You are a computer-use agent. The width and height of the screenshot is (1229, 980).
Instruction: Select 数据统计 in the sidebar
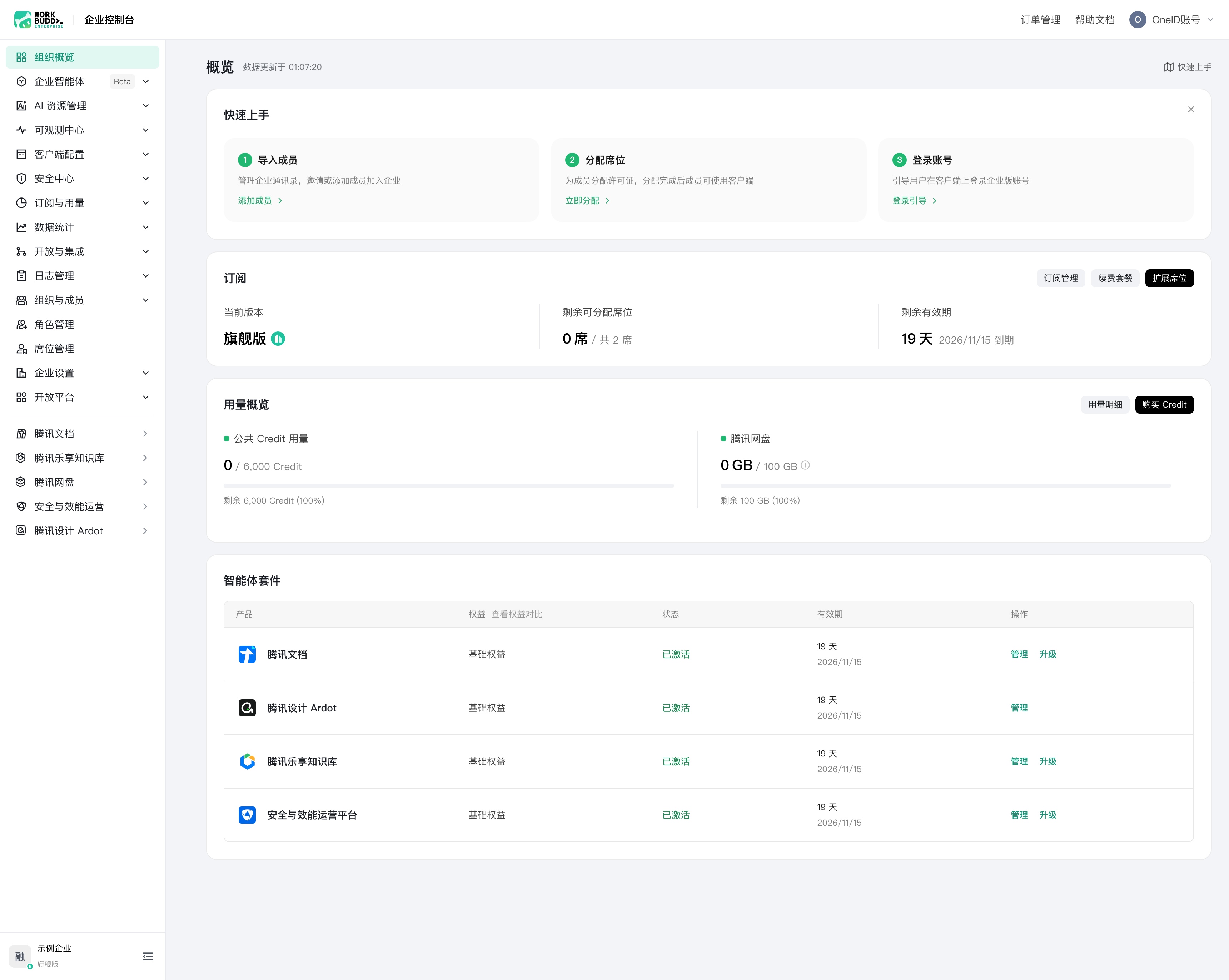pyautogui.click(x=83, y=227)
